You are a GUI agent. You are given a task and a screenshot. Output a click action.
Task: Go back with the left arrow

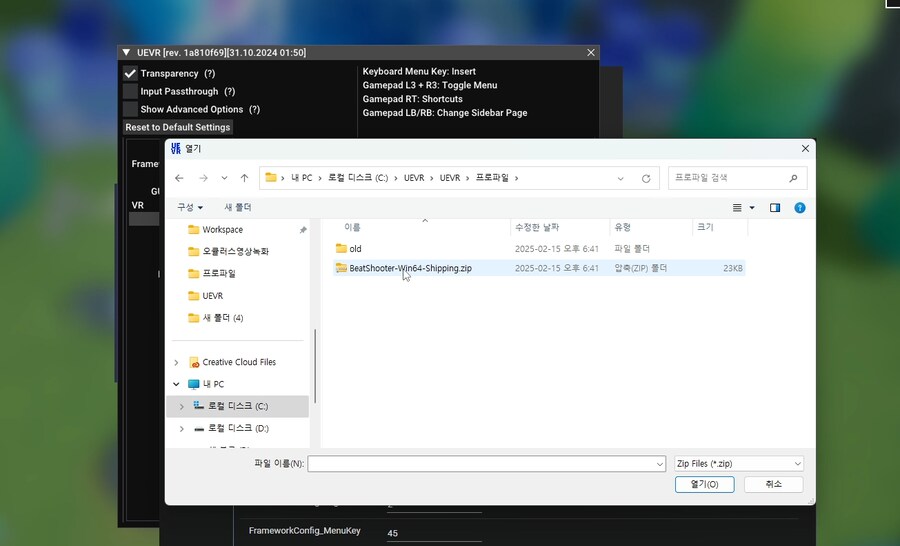pos(179,179)
